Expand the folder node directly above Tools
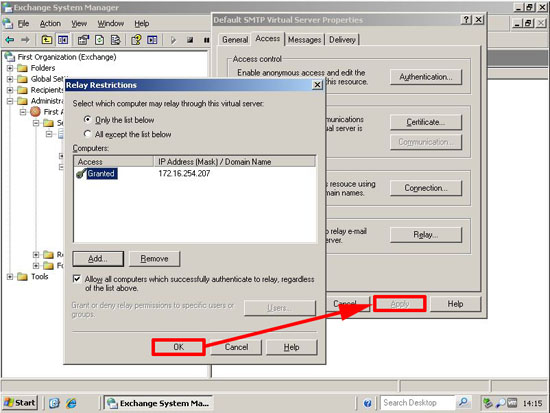Viewport: 550px width, 413px height. (36, 266)
